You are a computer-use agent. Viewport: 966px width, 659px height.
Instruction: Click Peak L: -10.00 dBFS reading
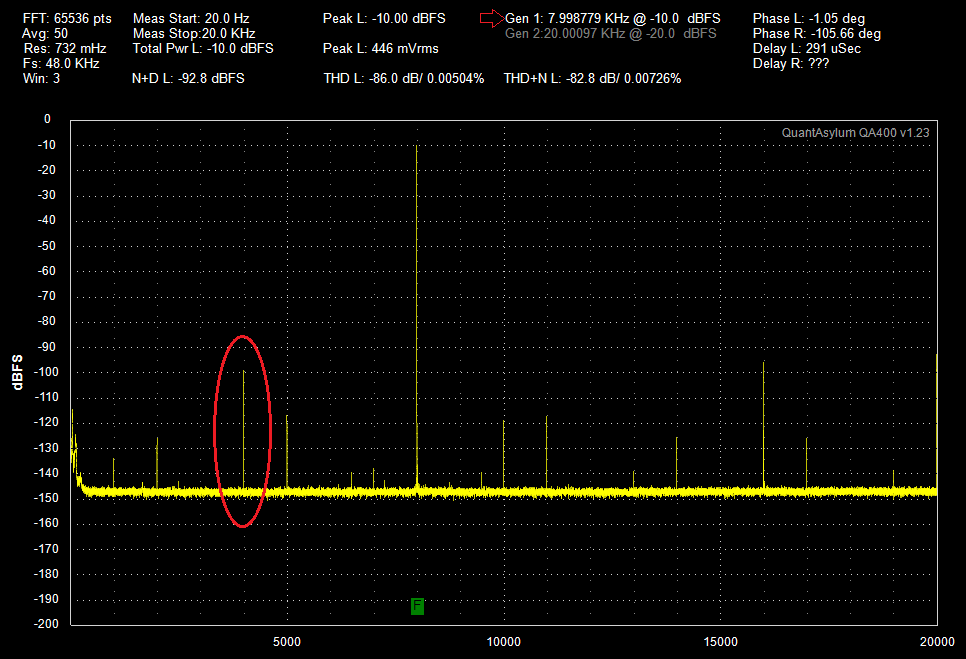384,18
